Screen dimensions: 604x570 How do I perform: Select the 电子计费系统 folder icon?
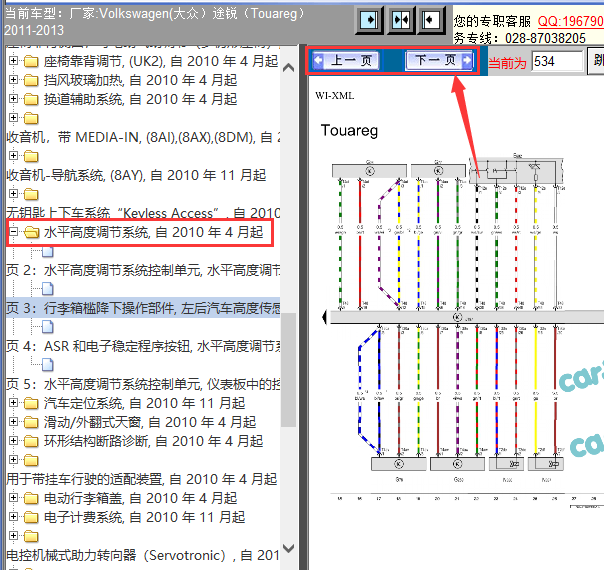31,517
